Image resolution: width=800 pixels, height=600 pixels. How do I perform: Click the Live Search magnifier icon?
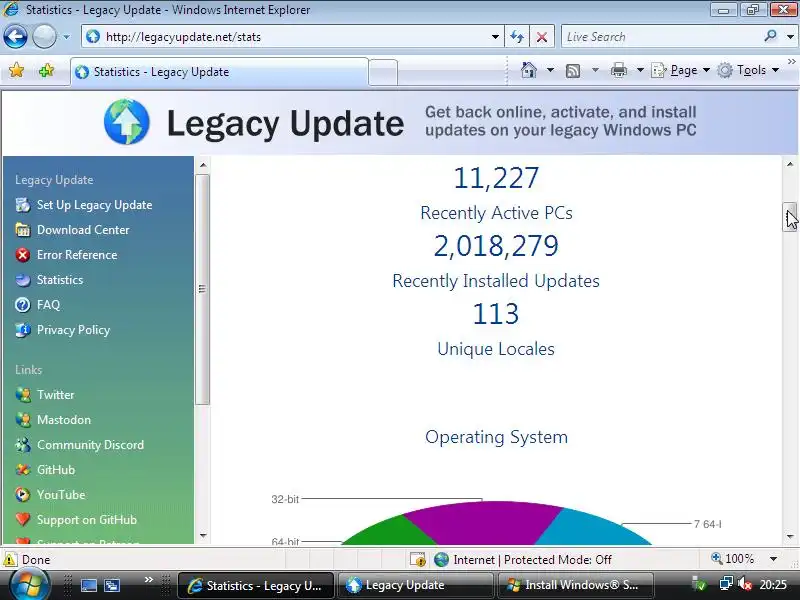[x=770, y=36]
